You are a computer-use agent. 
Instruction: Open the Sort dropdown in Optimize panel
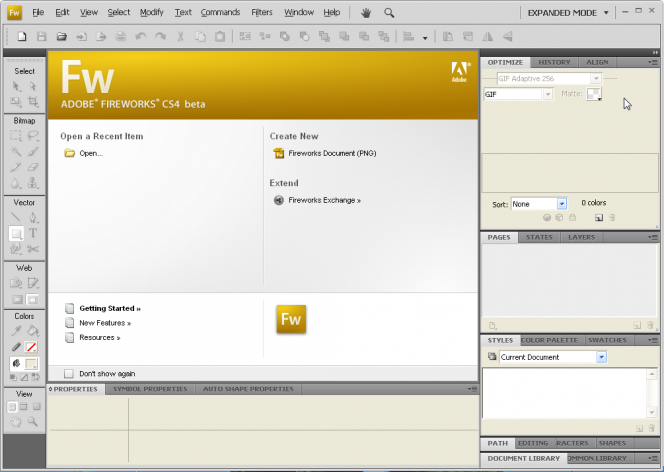(x=539, y=203)
